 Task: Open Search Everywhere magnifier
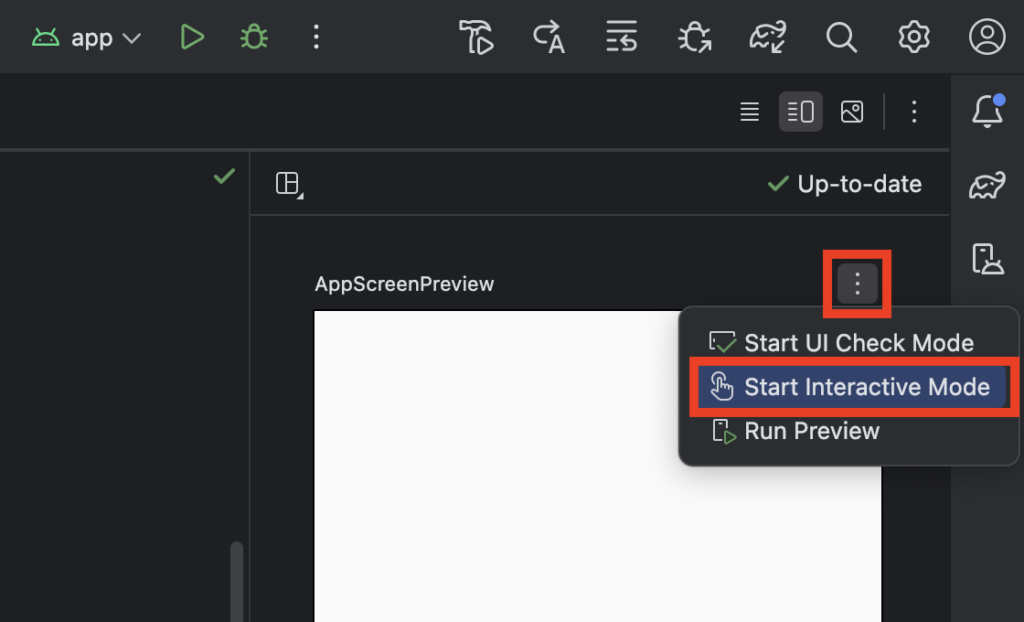coord(841,38)
